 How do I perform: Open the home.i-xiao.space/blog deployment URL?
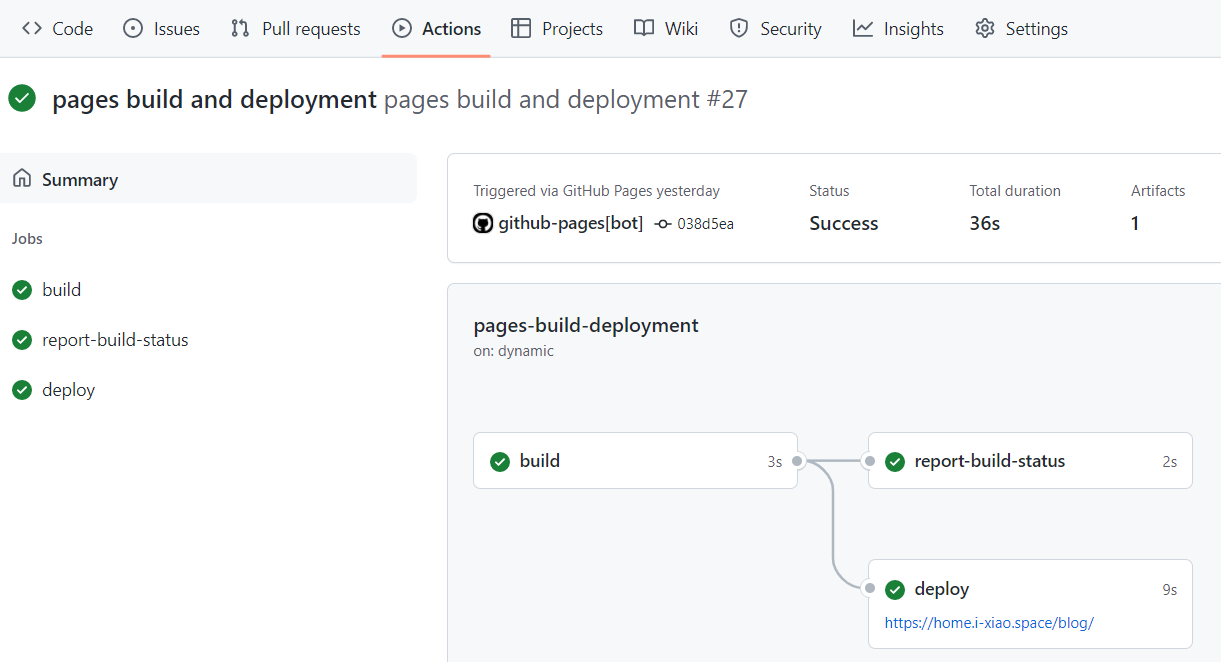click(x=989, y=622)
